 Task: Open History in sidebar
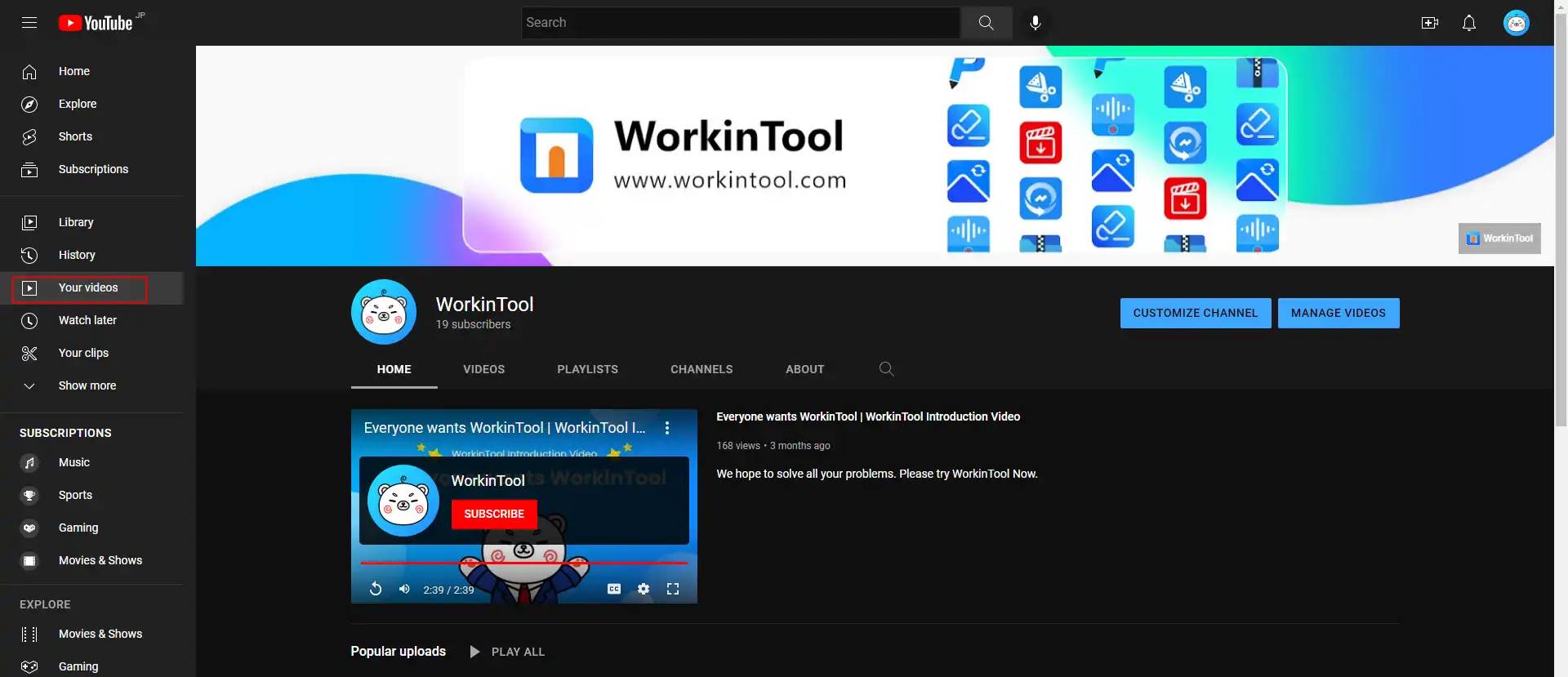pyautogui.click(x=91, y=255)
